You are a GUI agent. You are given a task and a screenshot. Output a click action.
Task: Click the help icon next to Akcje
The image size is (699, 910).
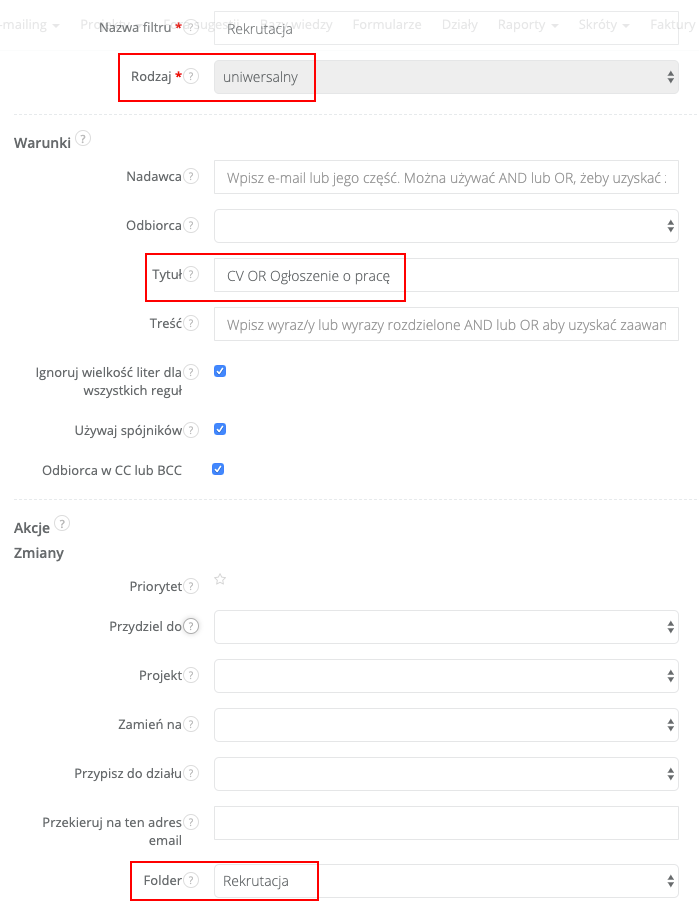coord(62,523)
